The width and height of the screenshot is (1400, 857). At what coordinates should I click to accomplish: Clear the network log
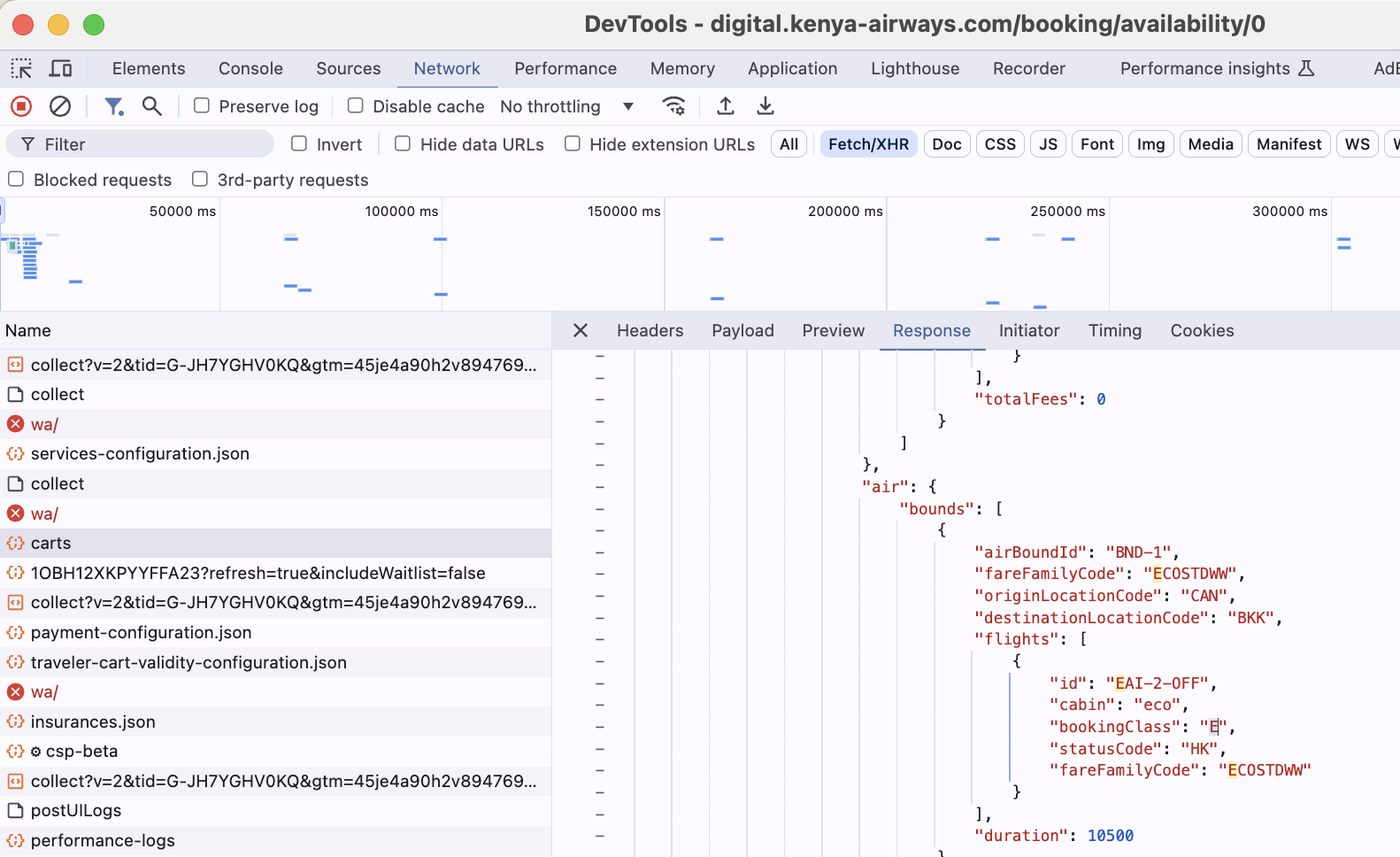(x=60, y=106)
